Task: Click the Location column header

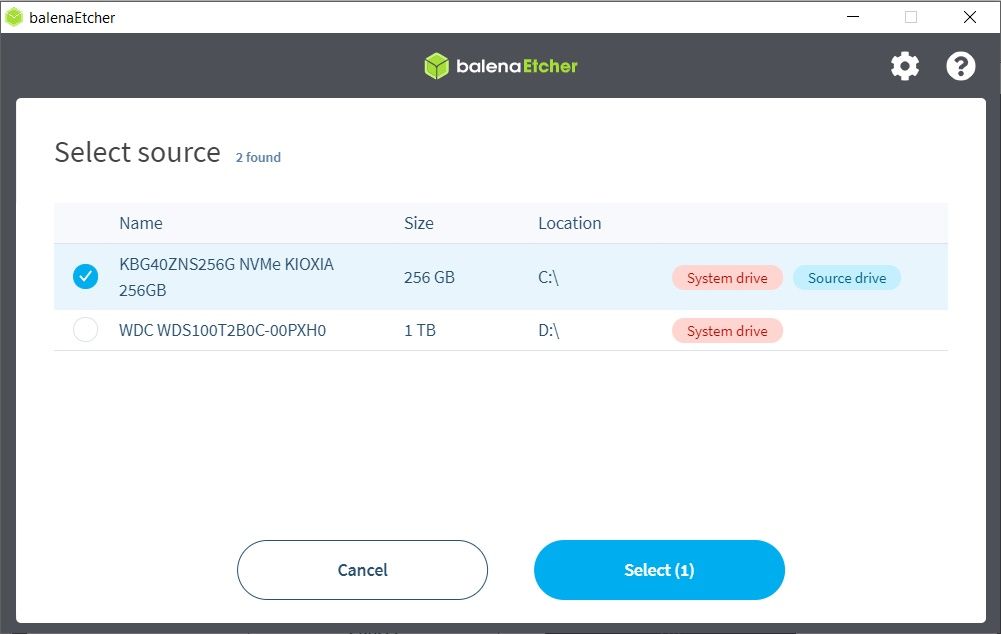Action: pos(569,223)
